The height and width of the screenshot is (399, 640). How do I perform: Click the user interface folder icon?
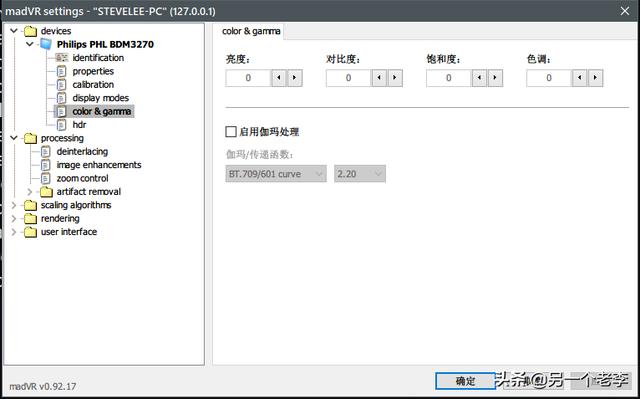30,232
